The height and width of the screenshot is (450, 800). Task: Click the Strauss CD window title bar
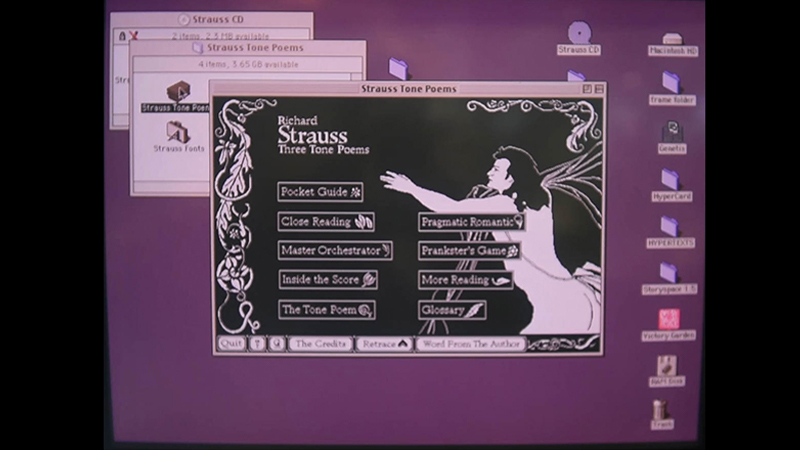(212, 19)
